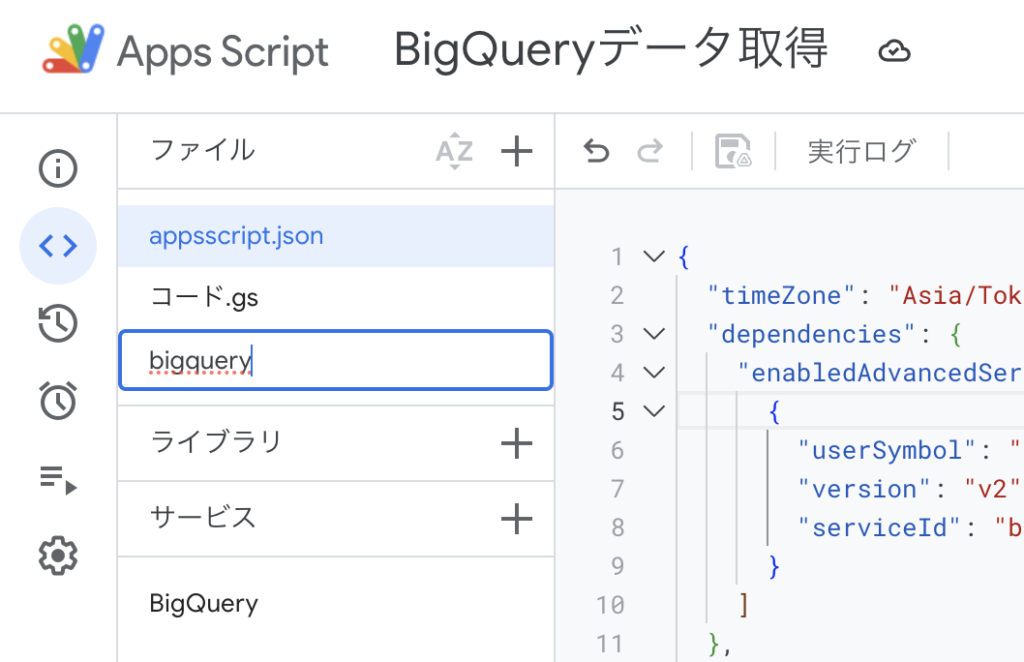
Task: Add a service with plus icon
Action: click(517, 519)
